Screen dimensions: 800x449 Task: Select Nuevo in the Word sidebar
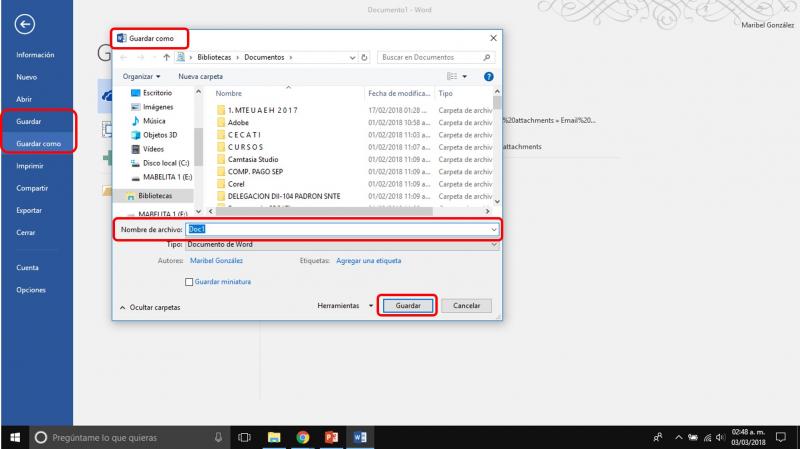pos(27,77)
